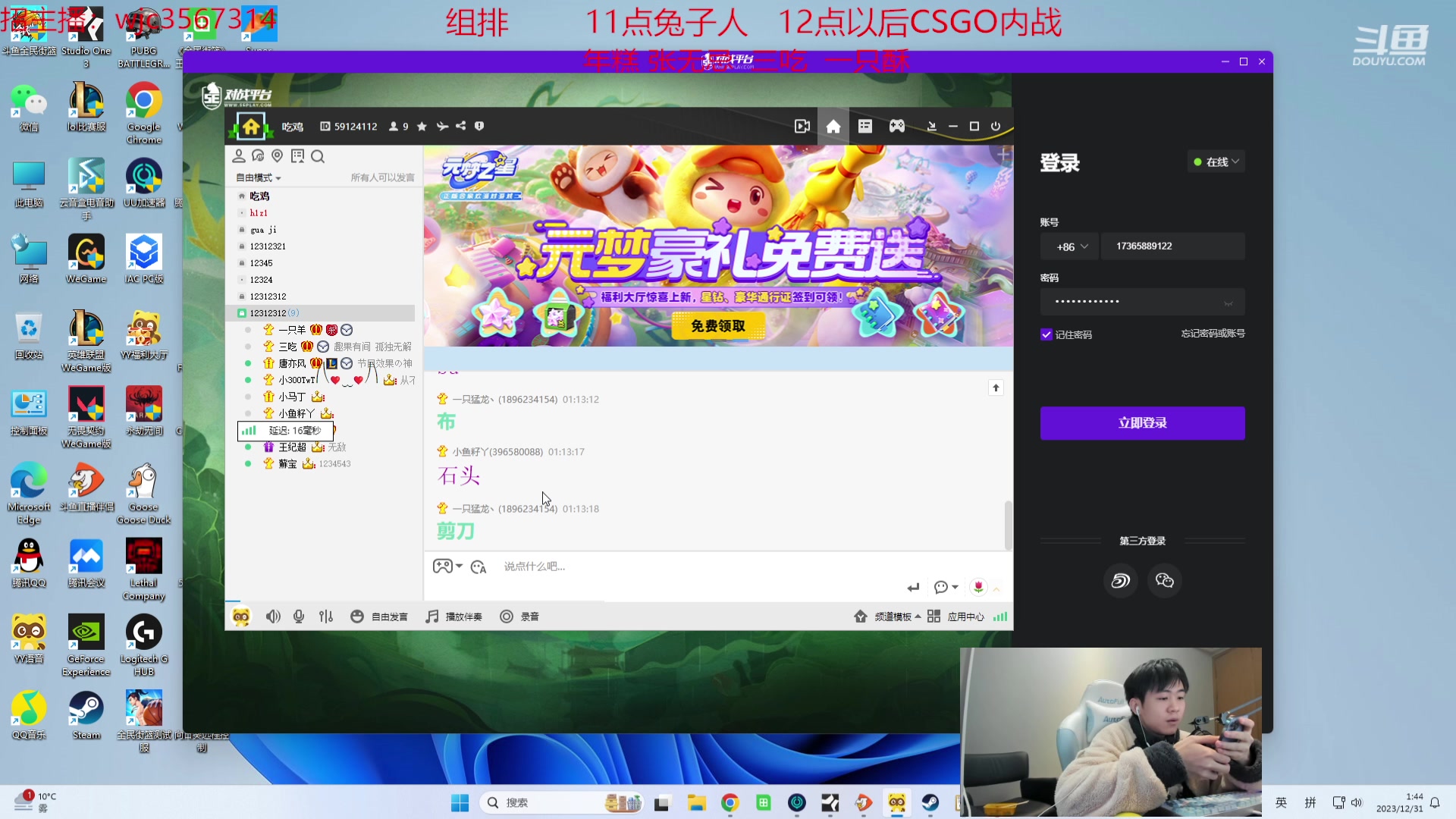Expand the gift panel chevron
The height and width of the screenshot is (819, 1456).
coord(997,589)
